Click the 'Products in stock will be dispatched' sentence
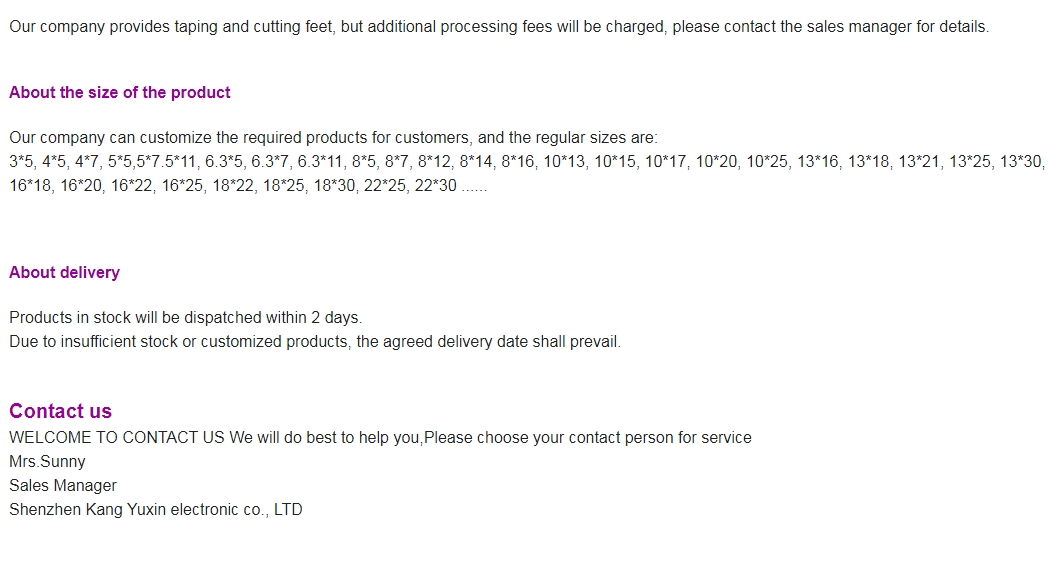Viewport: 1061px width, 579px height. (185, 318)
